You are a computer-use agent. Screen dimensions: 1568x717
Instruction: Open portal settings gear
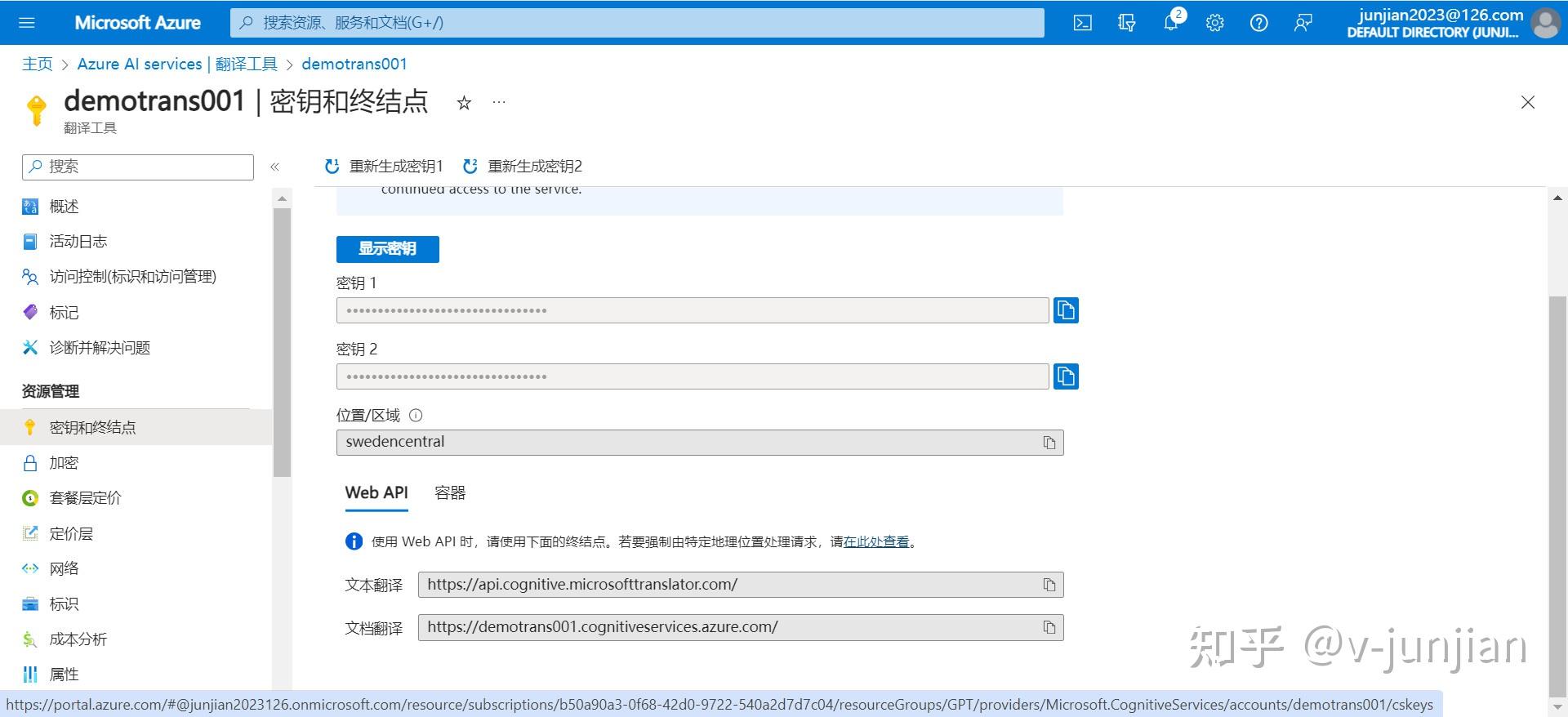[1215, 23]
